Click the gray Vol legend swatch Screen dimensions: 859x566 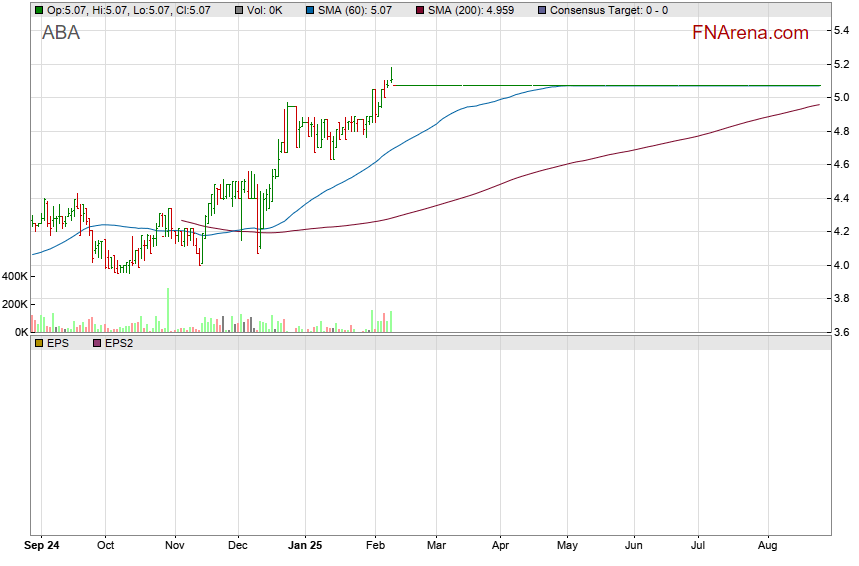pos(238,10)
